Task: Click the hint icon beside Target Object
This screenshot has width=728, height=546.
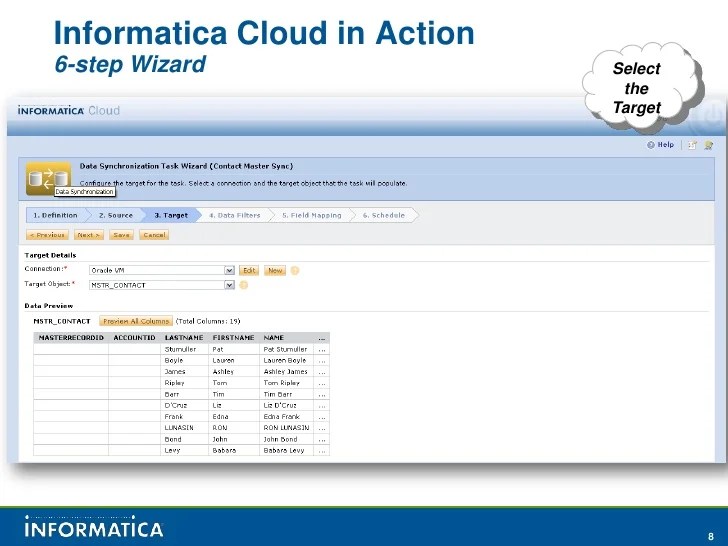Action: (x=244, y=285)
